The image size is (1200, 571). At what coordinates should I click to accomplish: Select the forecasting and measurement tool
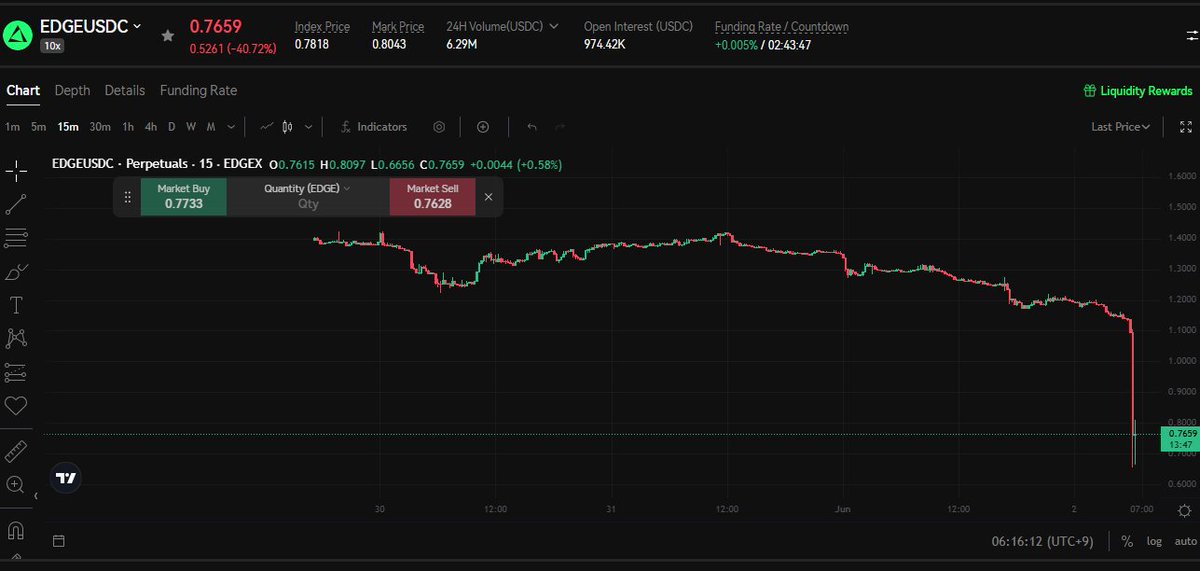click(16, 372)
